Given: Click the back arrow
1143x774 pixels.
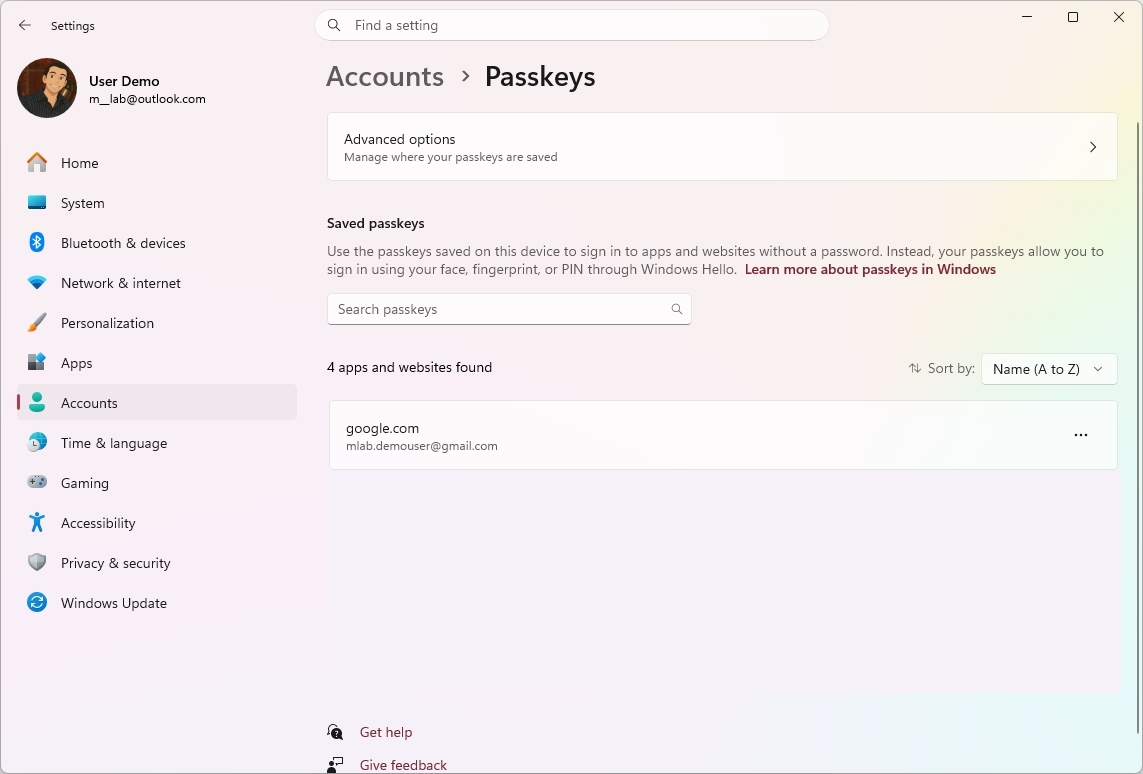Looking at the screenshot, I should coord(24,25).
